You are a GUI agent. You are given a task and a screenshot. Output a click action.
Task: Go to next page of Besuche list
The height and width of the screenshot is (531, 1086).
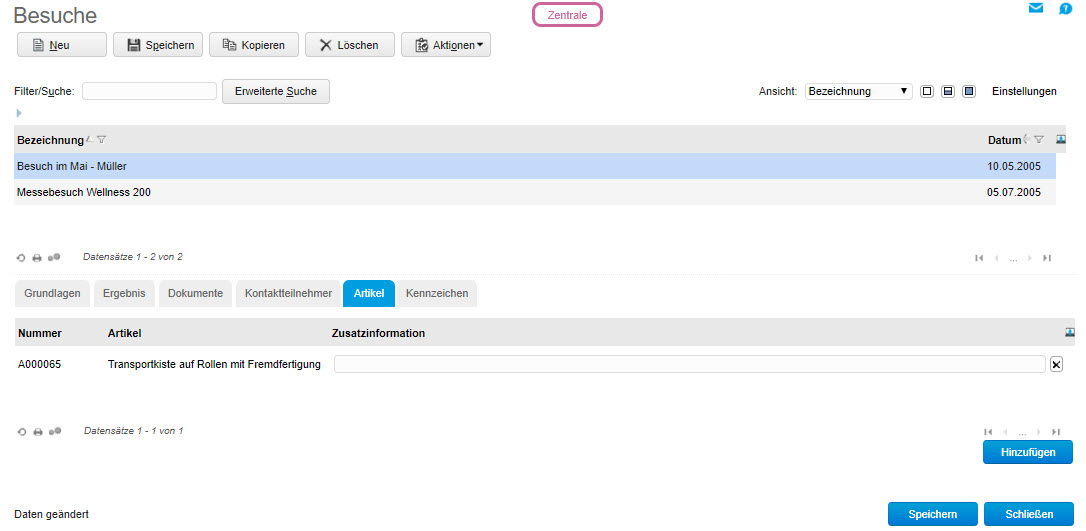point(1031,258)
